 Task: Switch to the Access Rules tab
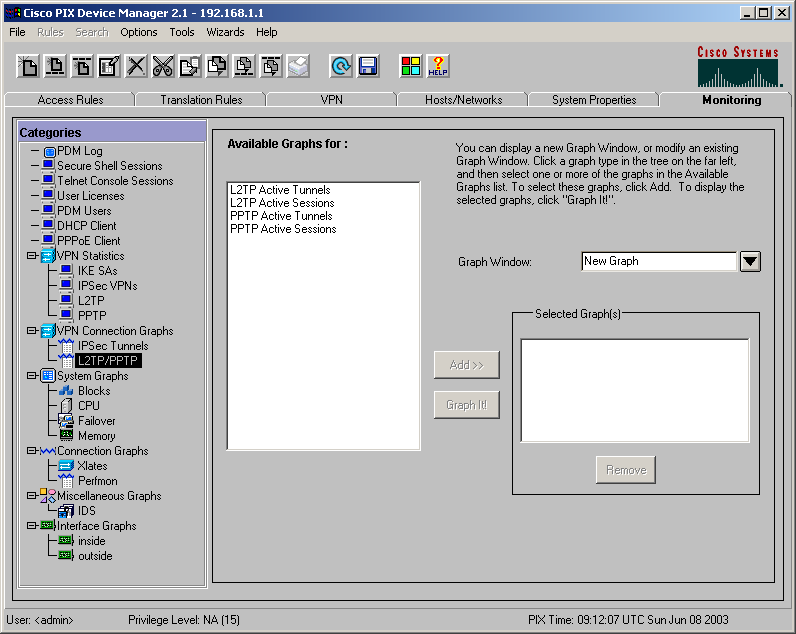tap(70, 99)
